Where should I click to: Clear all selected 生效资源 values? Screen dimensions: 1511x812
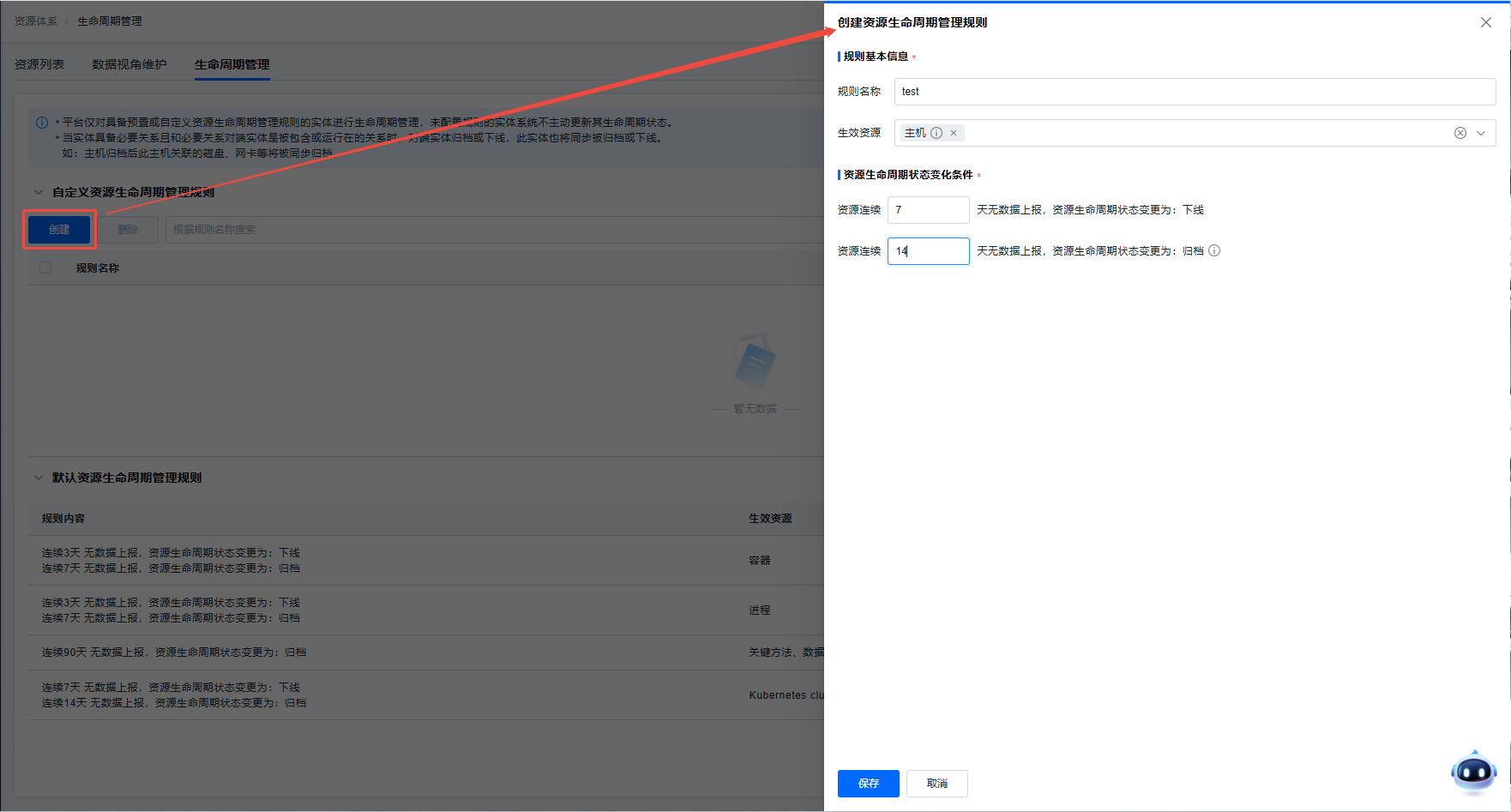[x=1460, y=133]
